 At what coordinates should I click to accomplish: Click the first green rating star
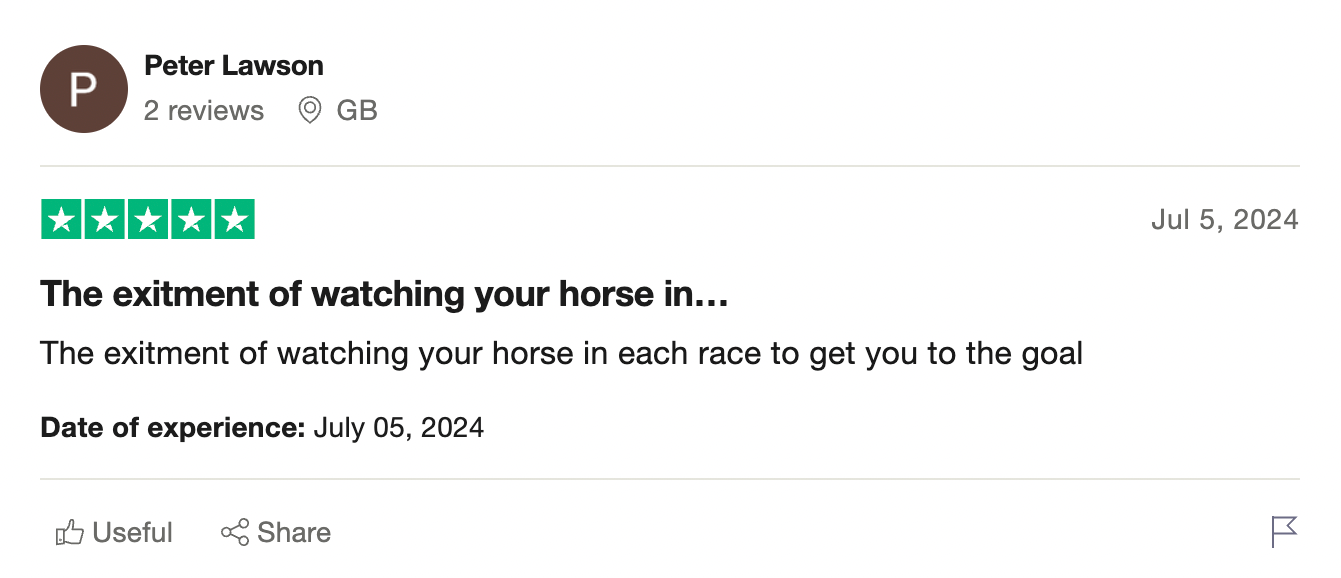(x=61, y=220)
